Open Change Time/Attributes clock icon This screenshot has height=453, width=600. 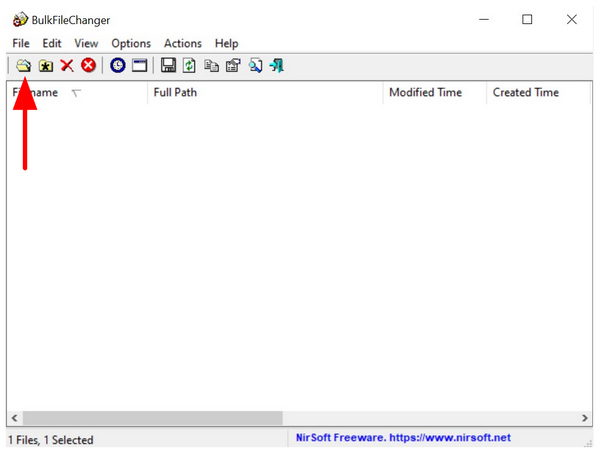[x=117, y=65]
